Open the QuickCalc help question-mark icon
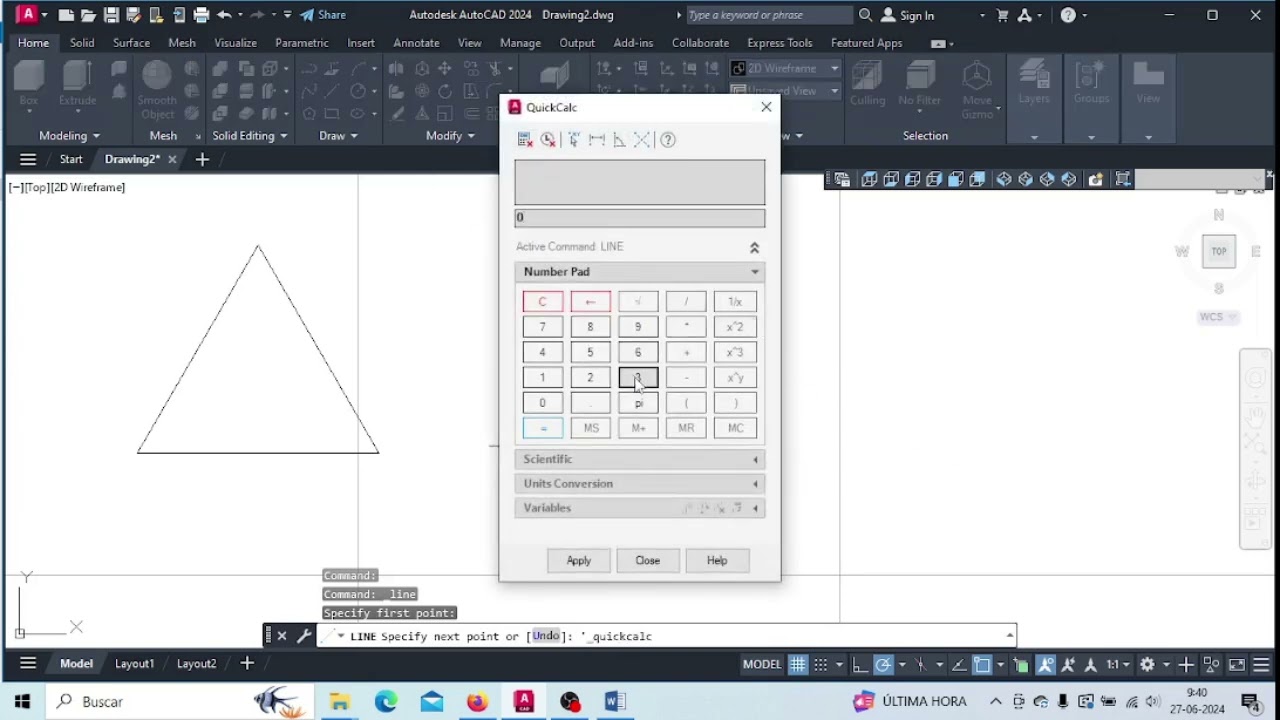 (668, 140)
